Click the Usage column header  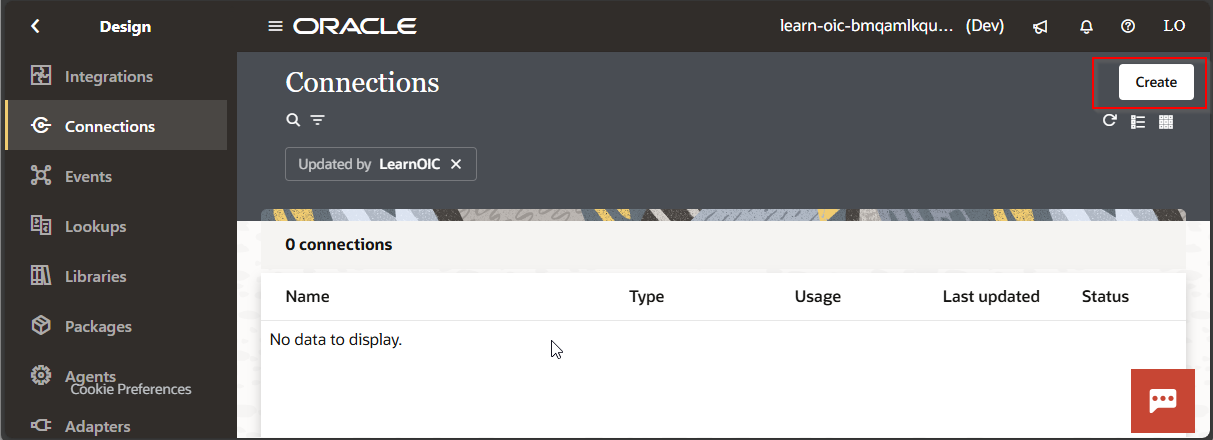pyautogui.click(x=818, y=296)
